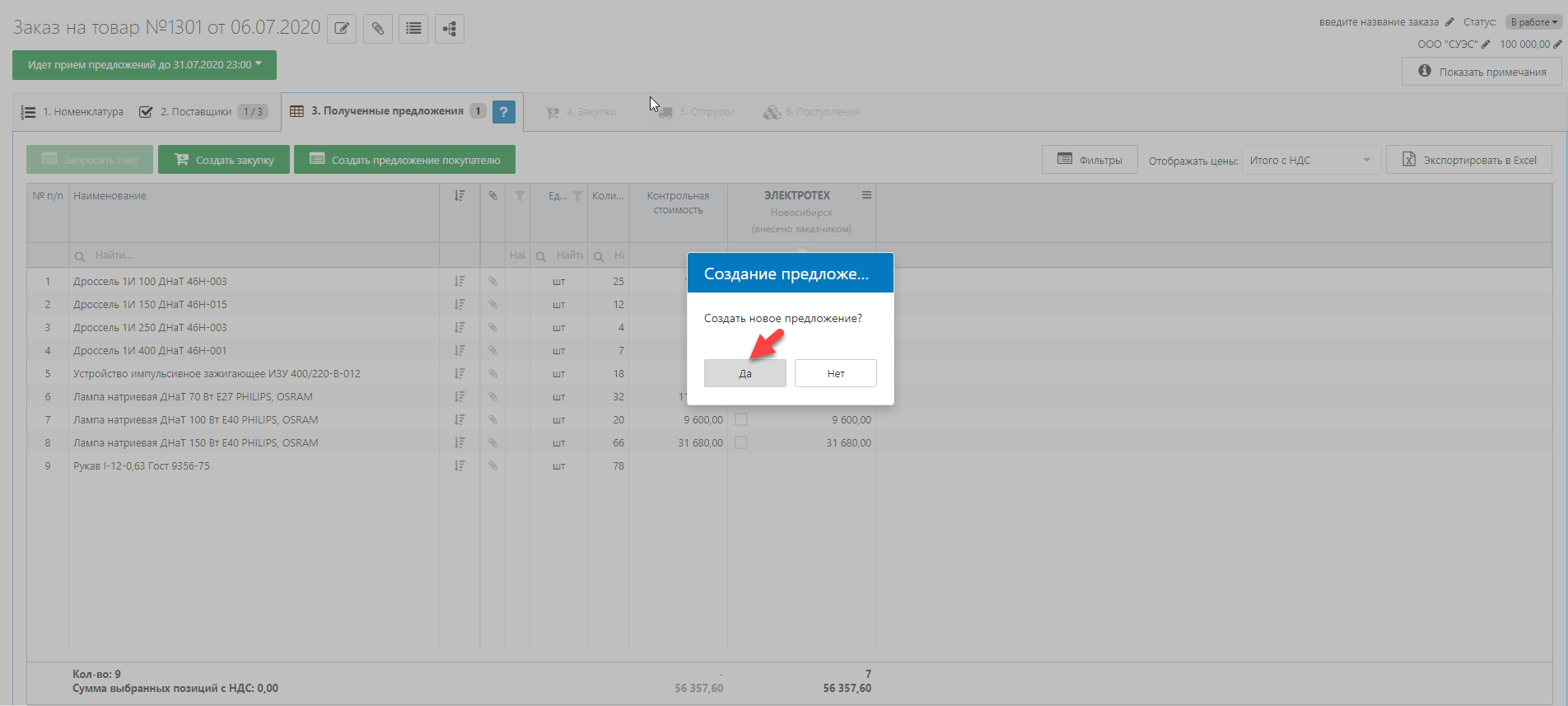Open the hierarchy tree icon in header

[449, 29]
